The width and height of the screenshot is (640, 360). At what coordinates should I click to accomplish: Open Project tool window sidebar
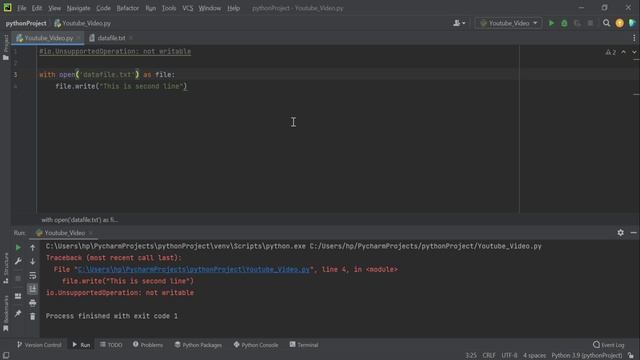coord(6,47)
